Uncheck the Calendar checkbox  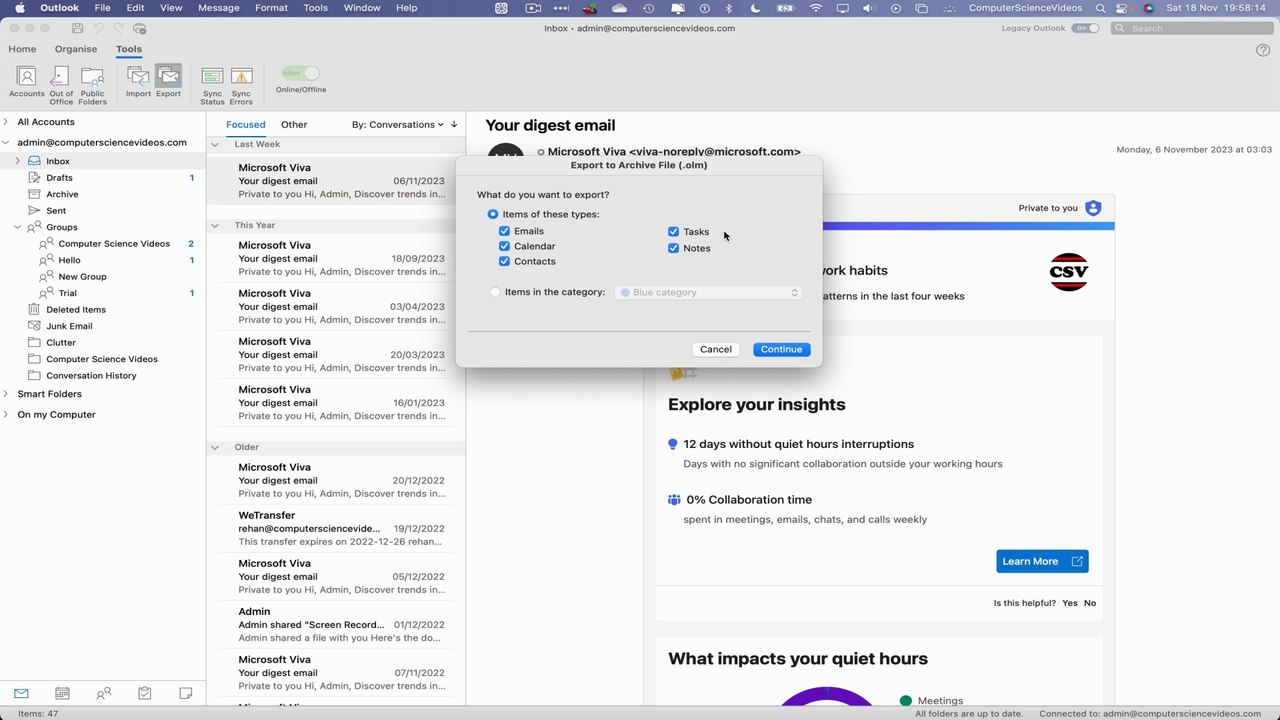click(x=504, y=246)
